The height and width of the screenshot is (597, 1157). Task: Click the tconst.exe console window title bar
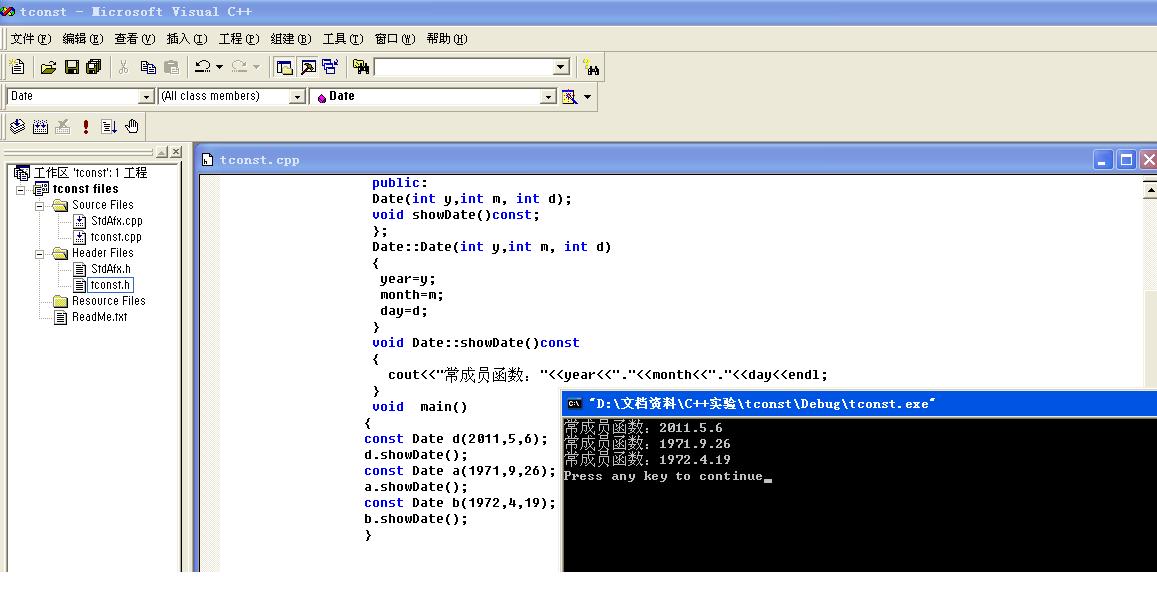click(860, 404)
